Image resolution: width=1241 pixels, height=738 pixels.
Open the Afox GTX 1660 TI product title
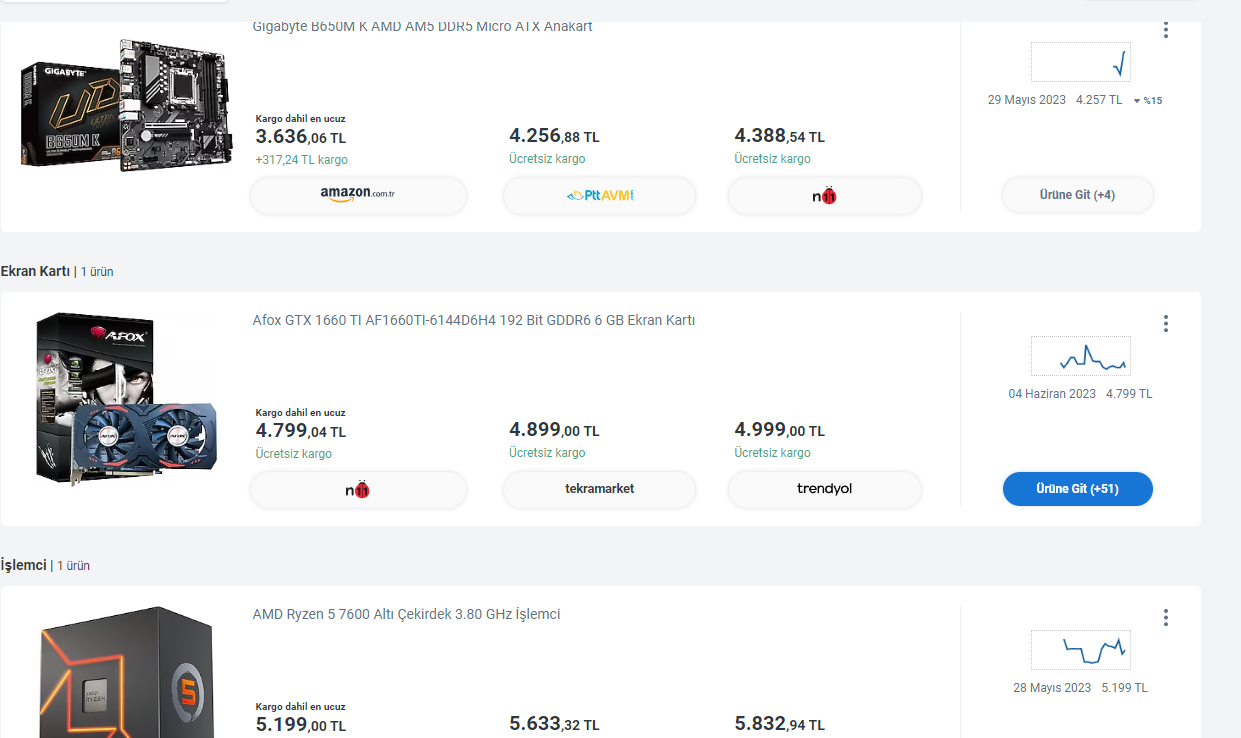473,320
